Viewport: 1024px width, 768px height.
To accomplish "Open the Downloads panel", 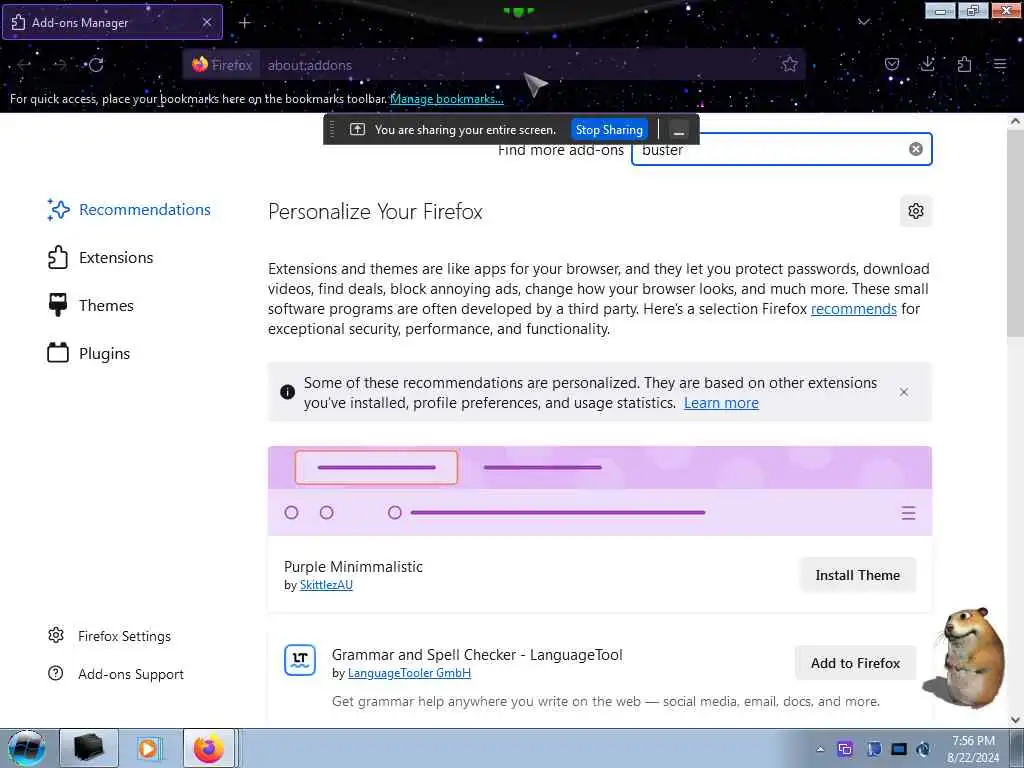I will (x=927, y=64).
